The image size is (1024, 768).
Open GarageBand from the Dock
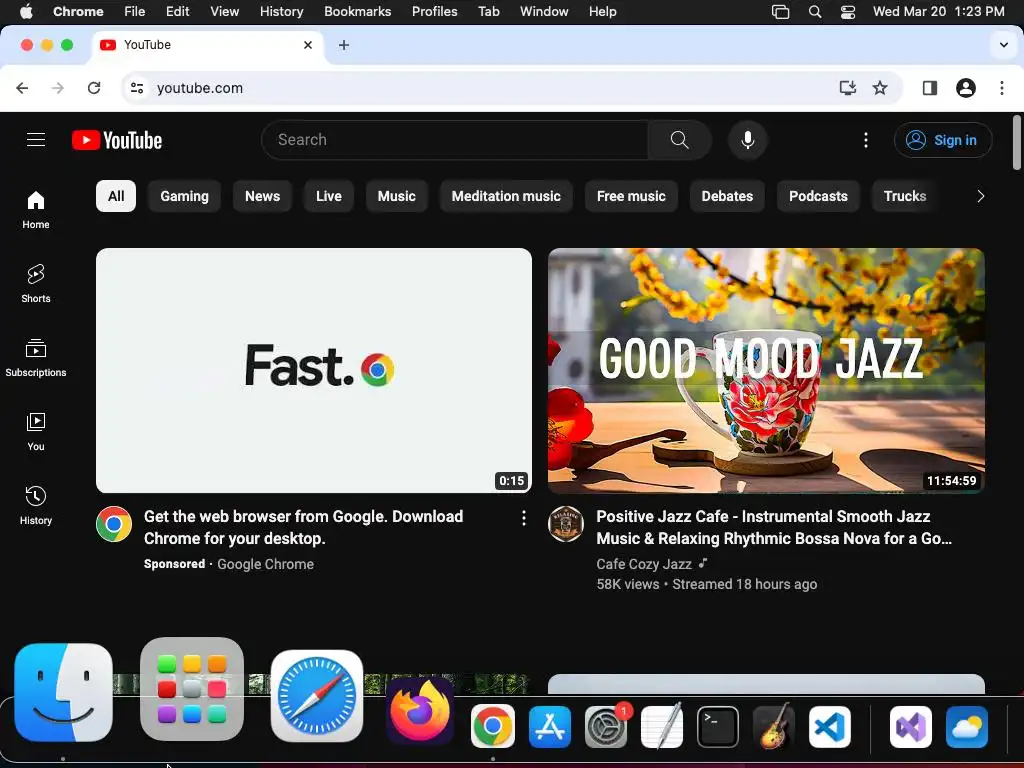774,726
